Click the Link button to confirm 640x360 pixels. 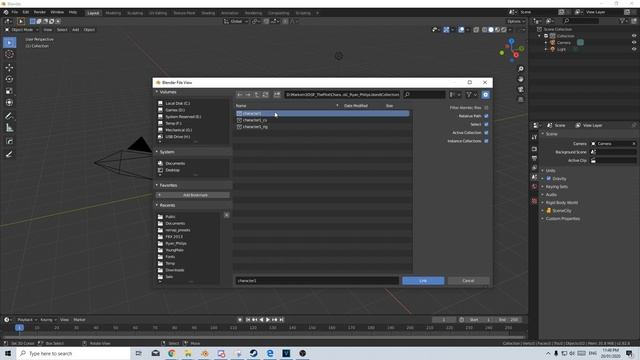click(x=423, y=281)
